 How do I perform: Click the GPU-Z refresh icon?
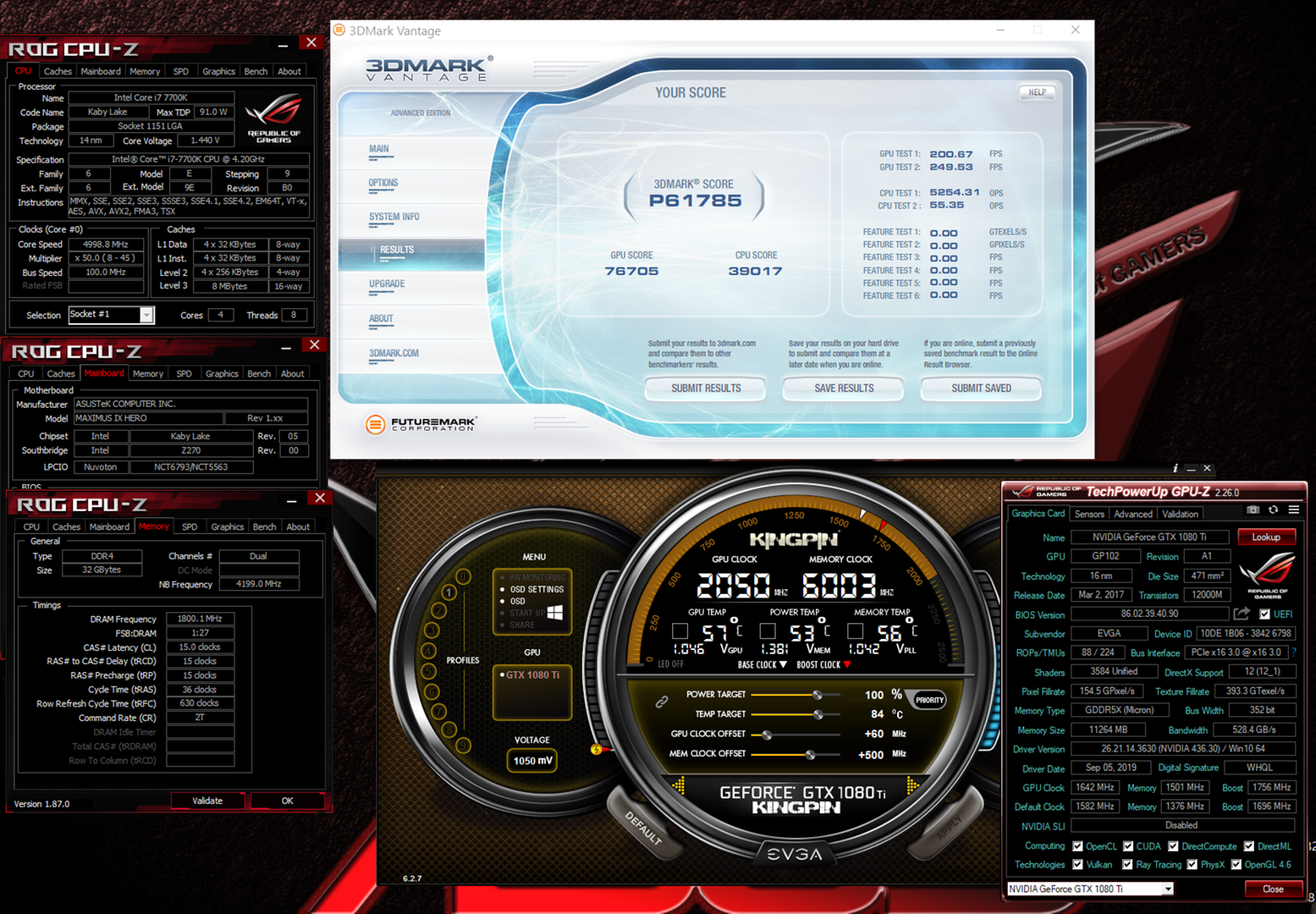(x=1273, y=509)
